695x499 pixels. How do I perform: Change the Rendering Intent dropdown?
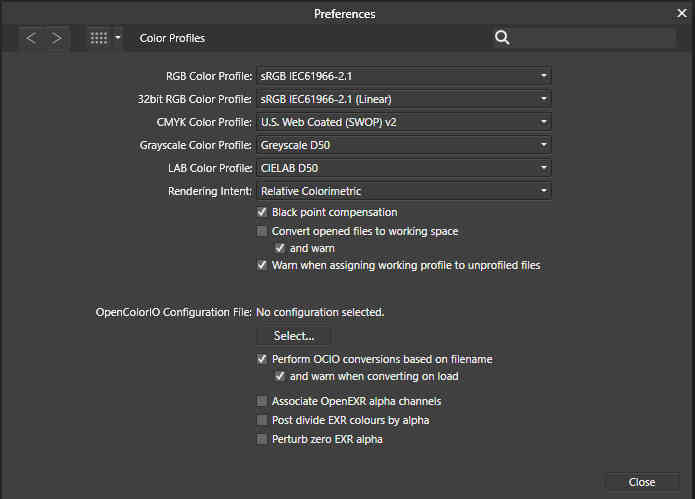point(404,191)
